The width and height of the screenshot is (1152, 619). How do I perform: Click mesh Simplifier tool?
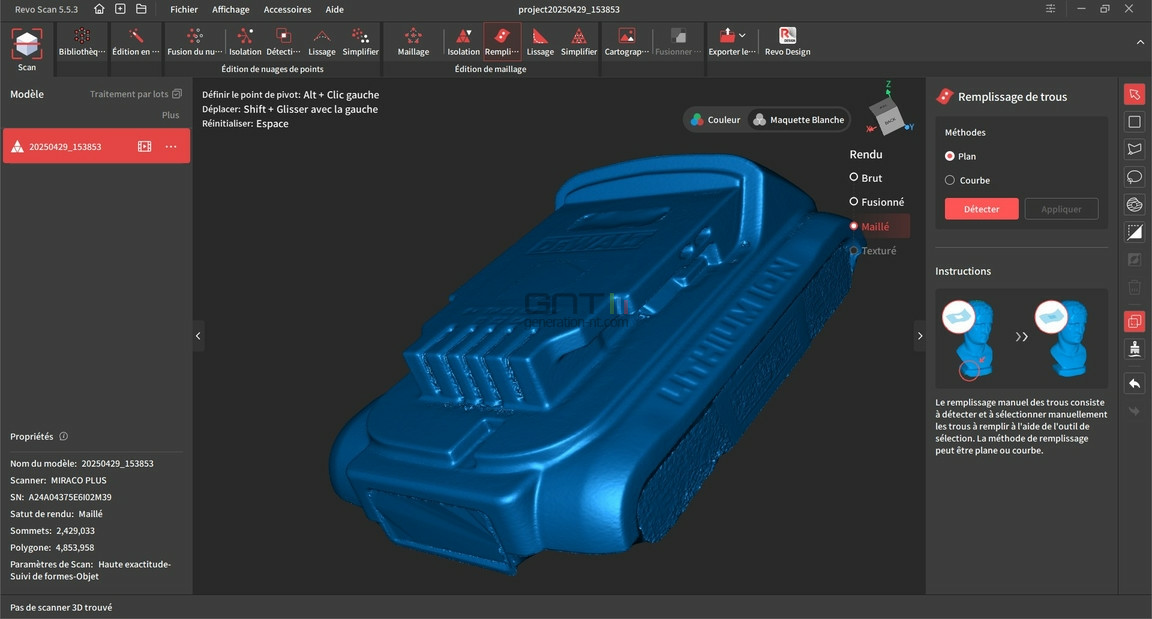click(x=579, y=42)
